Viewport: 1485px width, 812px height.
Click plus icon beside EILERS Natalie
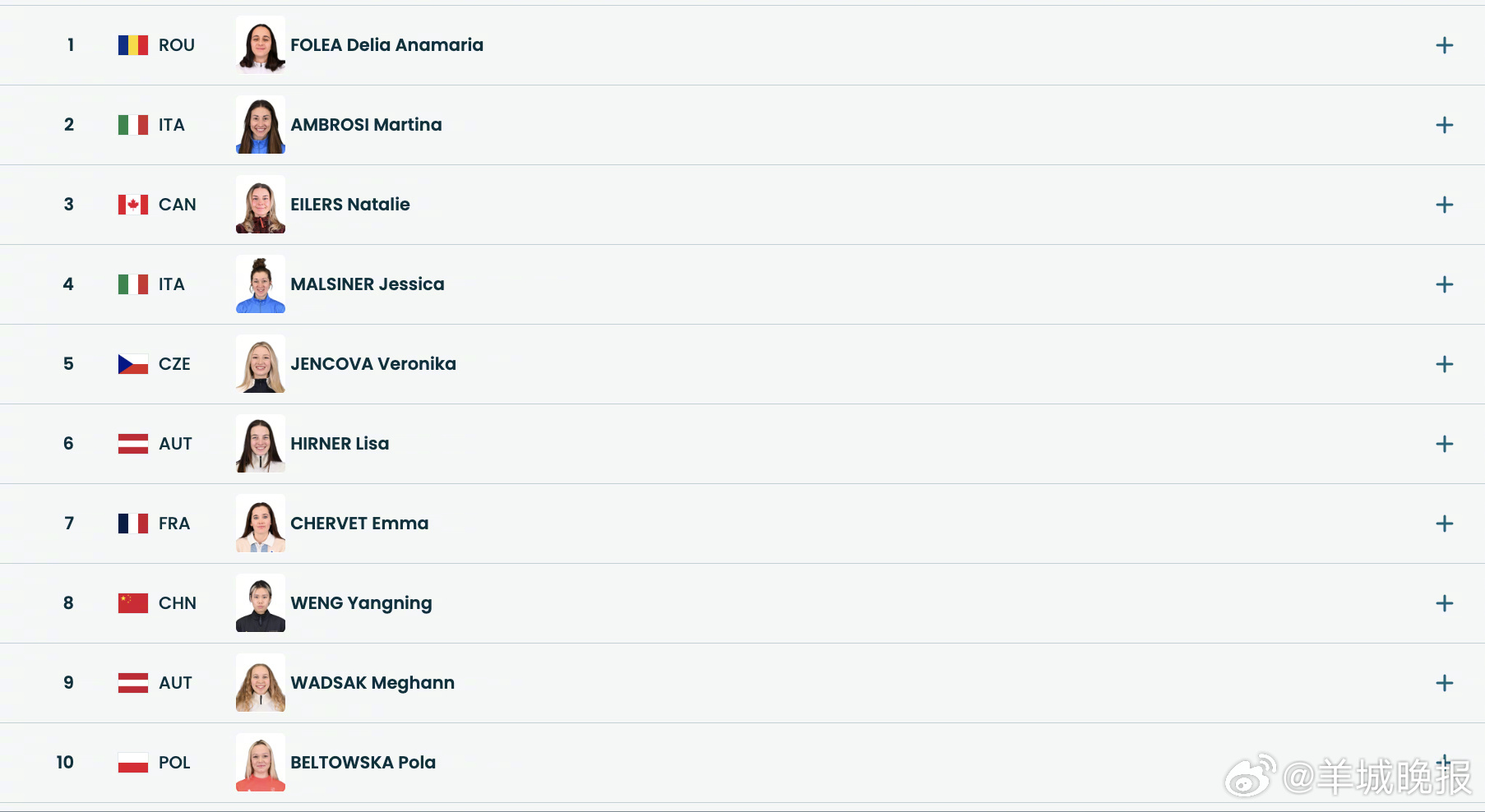pyautogui.click(x=1444, y=205)
